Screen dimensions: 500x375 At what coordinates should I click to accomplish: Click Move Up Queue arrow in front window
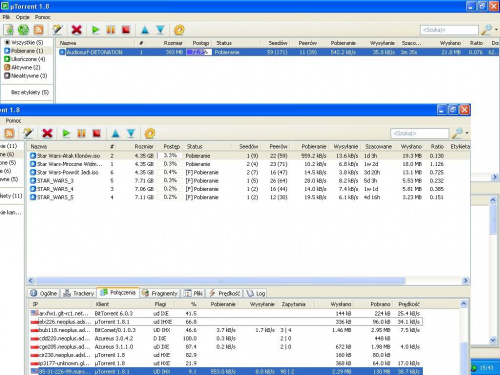115,133
